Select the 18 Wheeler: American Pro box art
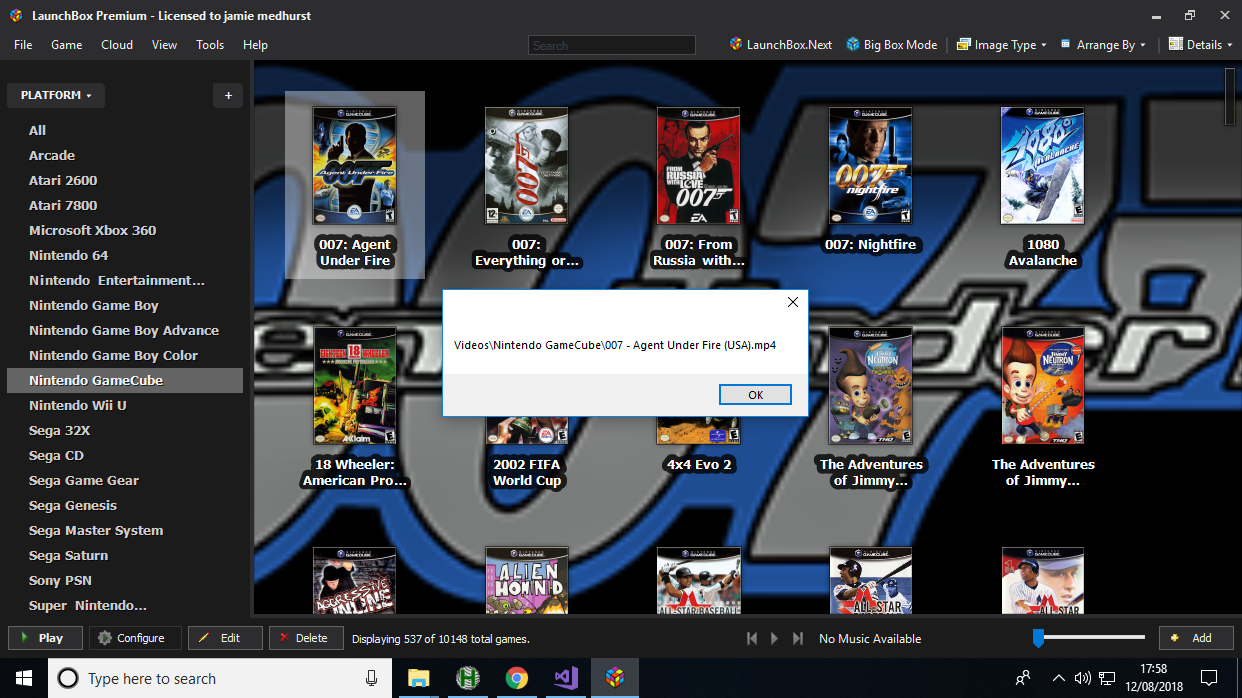1242x698 pixels. point(355,386)
